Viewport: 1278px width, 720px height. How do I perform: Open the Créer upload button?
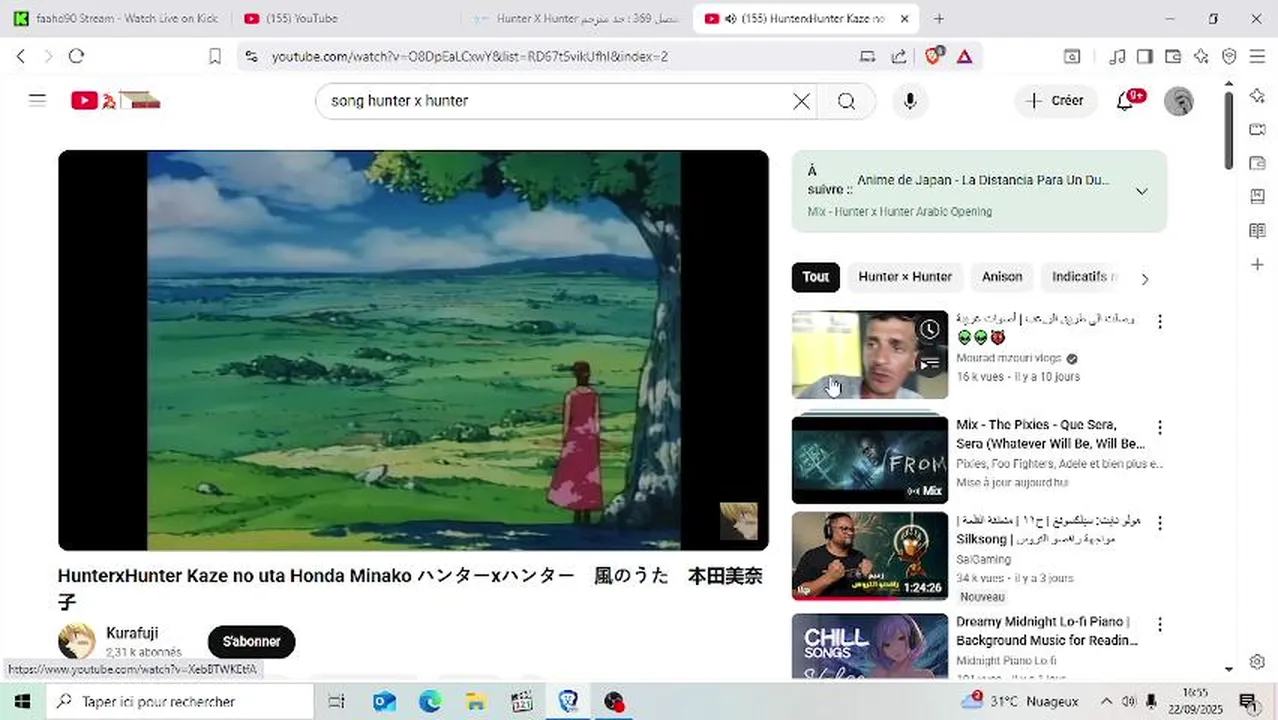pos(1056,101)
